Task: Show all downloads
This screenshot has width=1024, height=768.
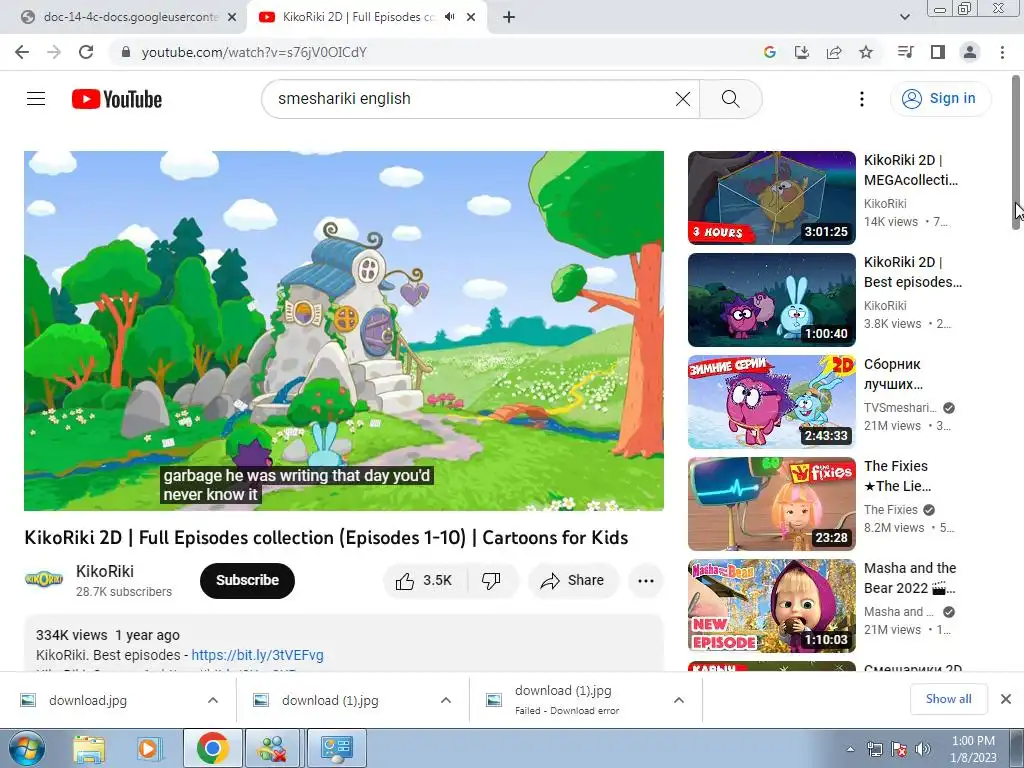Action: coord(948,699)
